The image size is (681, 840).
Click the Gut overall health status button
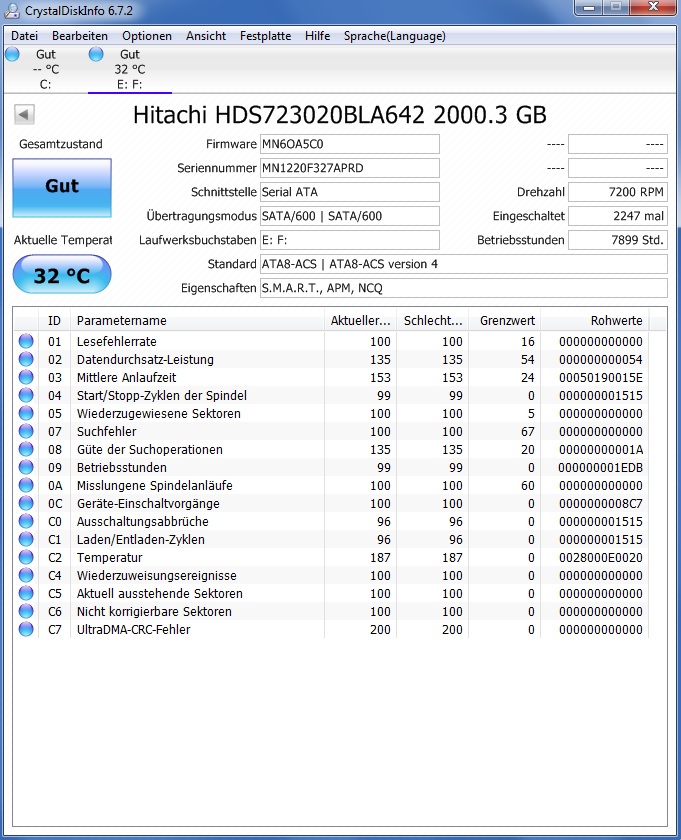[x=62, y=188]
